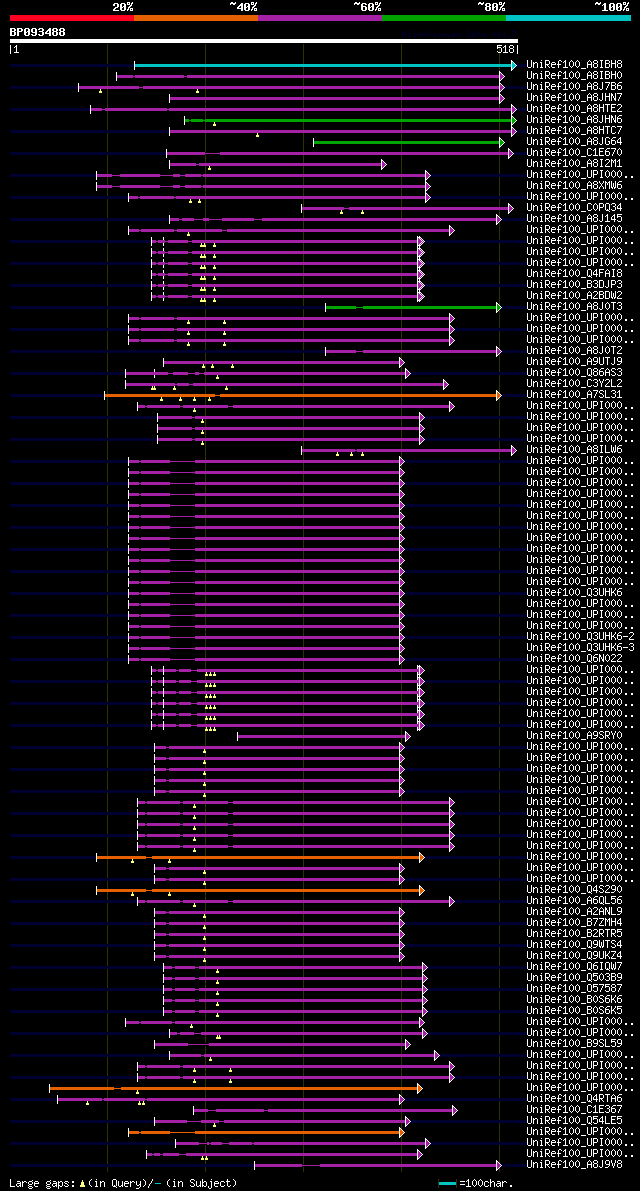
Task: View the UniRef100_Q54LE5 record
Action: coord(574,1121)
